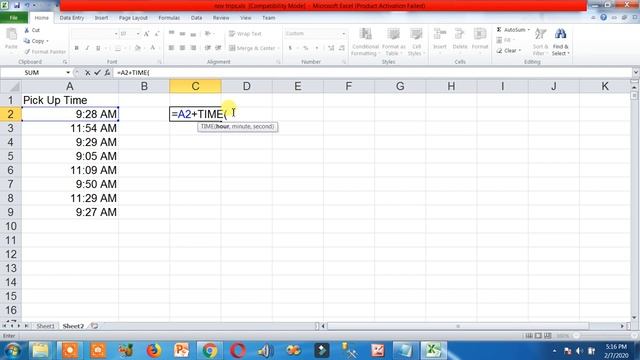
Task: Click the Insert Function fx icon
Action: 107,73
